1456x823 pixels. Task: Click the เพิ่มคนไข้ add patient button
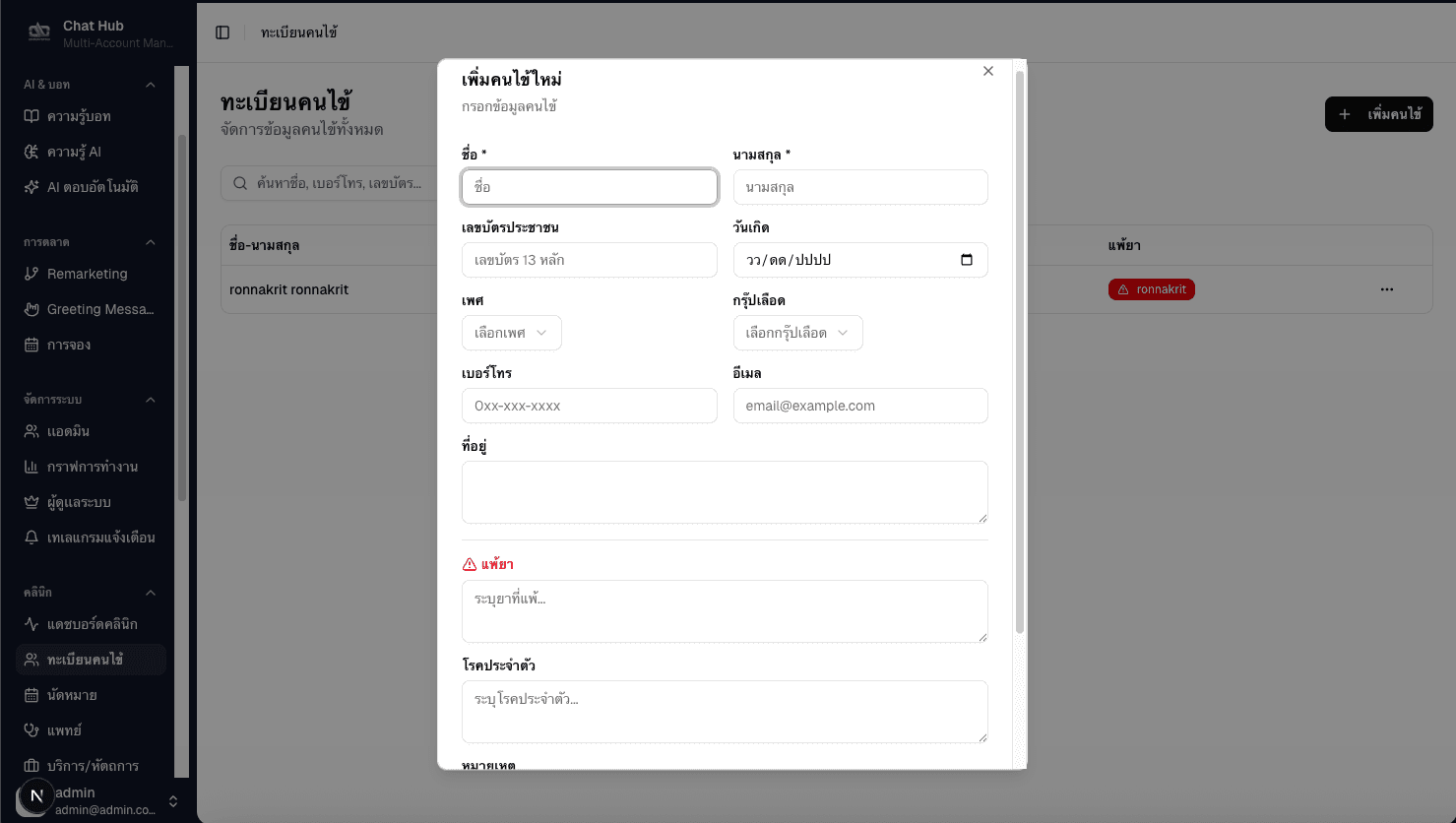point(1378,114)
